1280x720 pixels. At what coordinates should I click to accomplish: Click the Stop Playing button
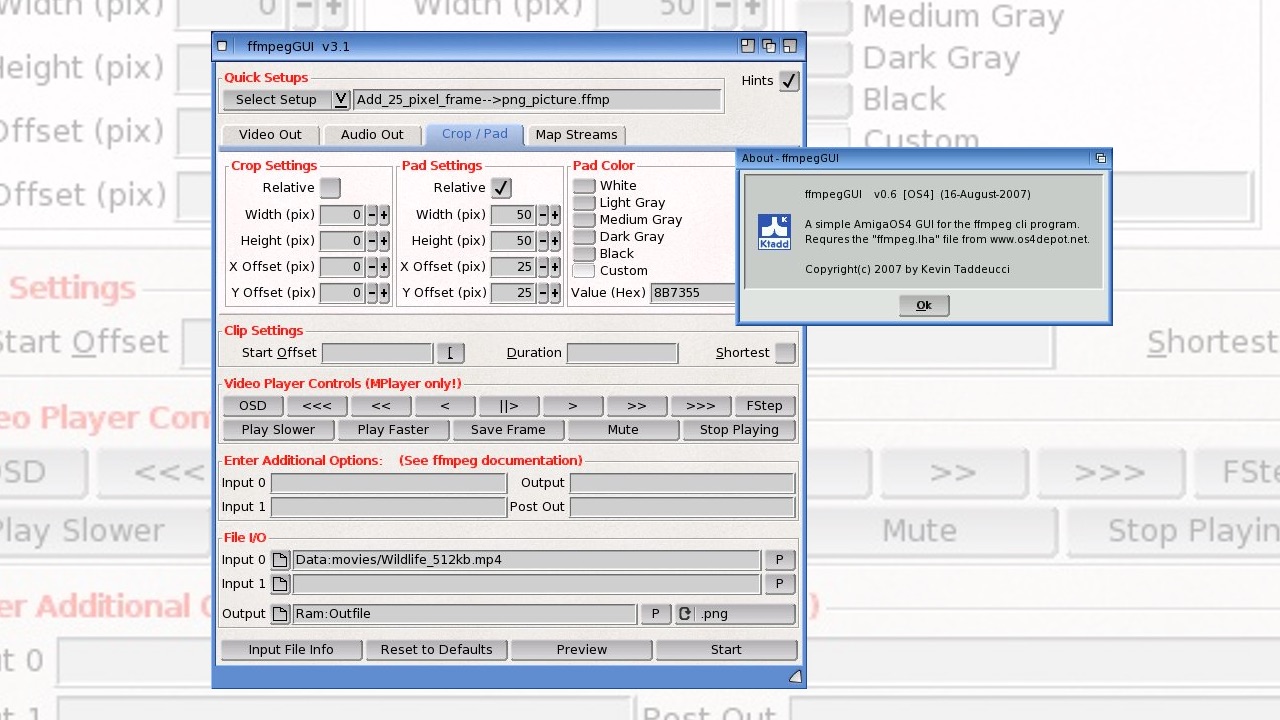click(739, 430)
